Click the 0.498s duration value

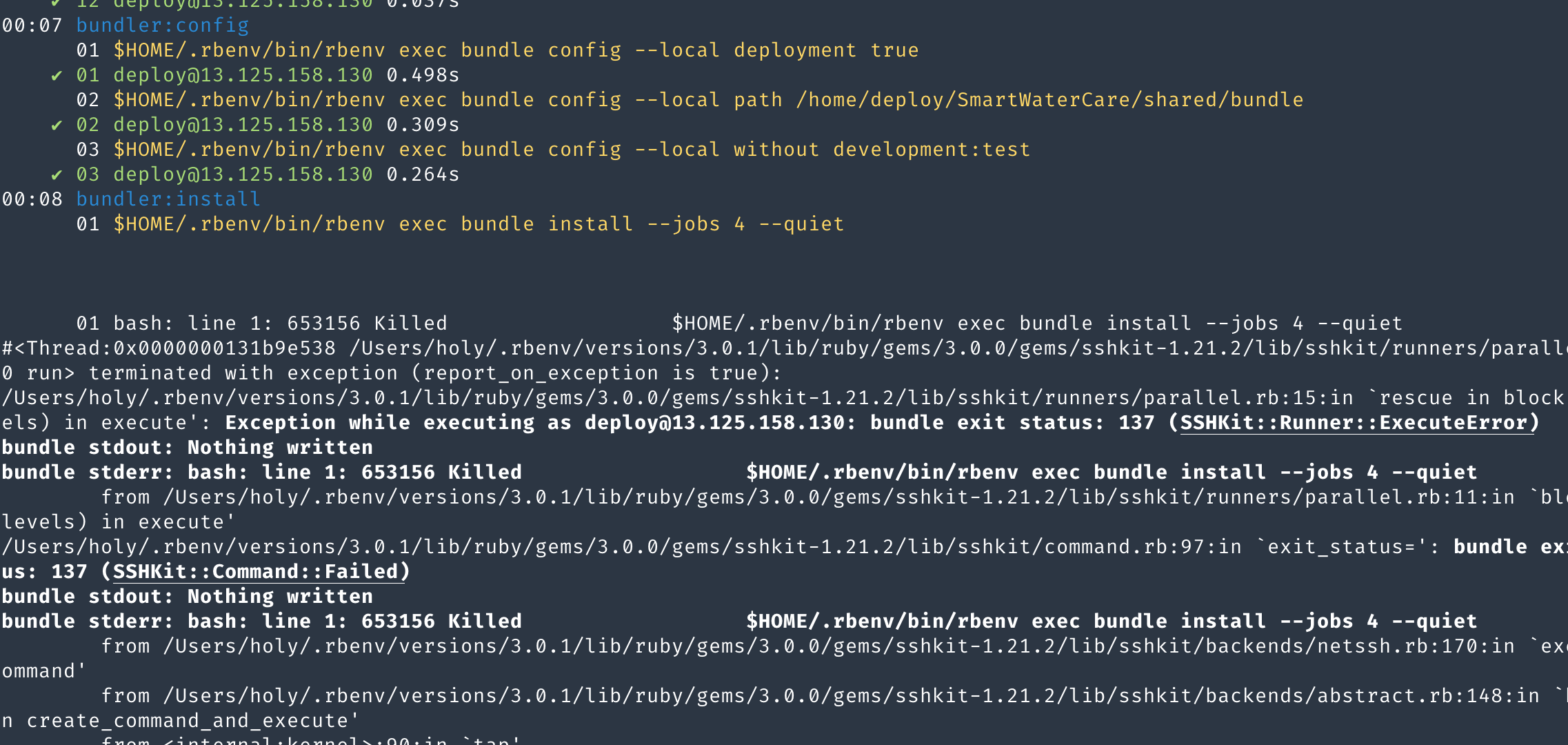[x=423, y=74]
